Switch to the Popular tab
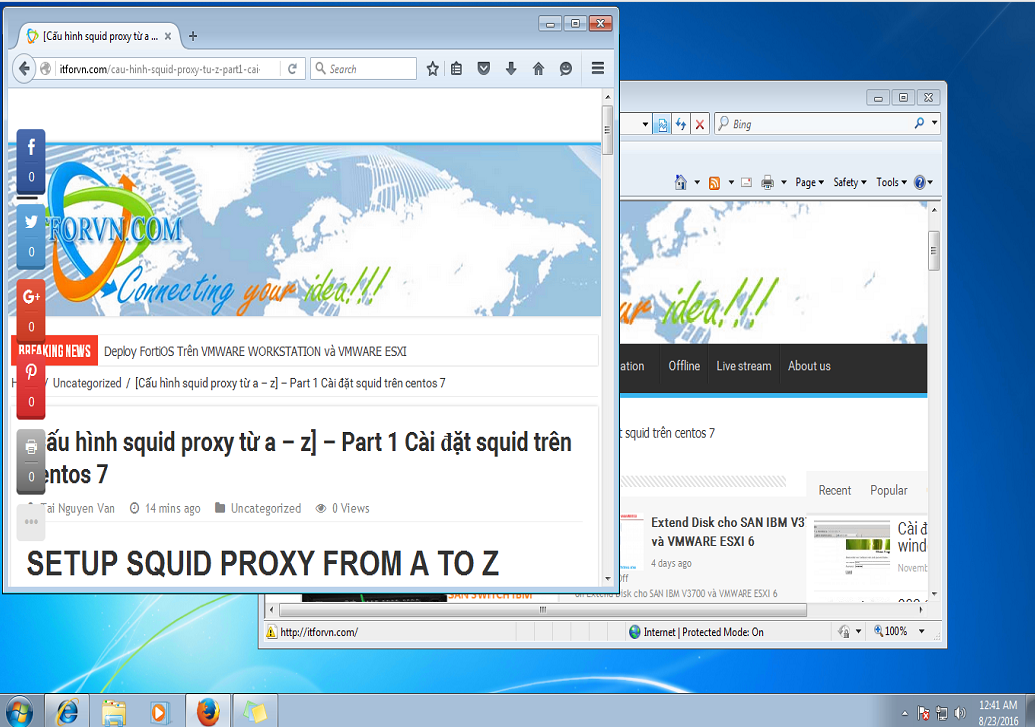1035x727 pixels. click(x=888, y=490)
